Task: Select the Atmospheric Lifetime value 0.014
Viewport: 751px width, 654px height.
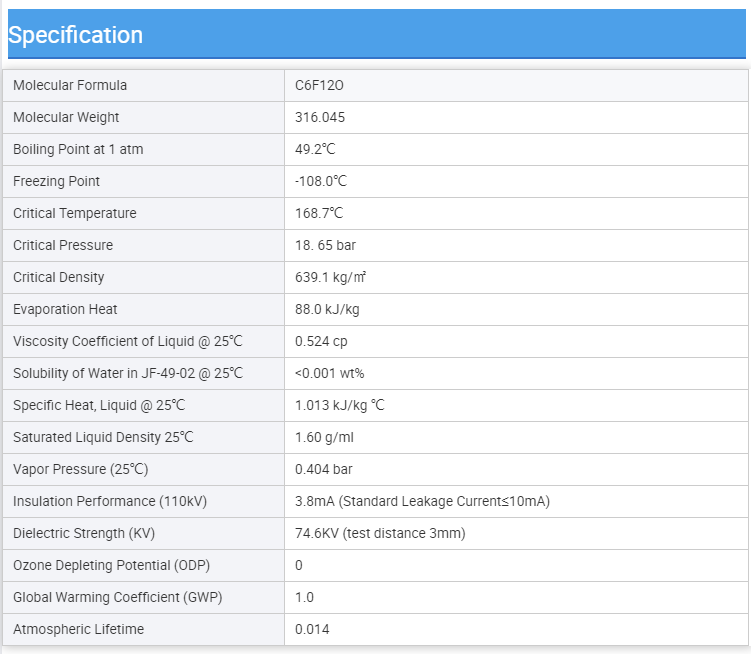Action: (x=312, y=630)
